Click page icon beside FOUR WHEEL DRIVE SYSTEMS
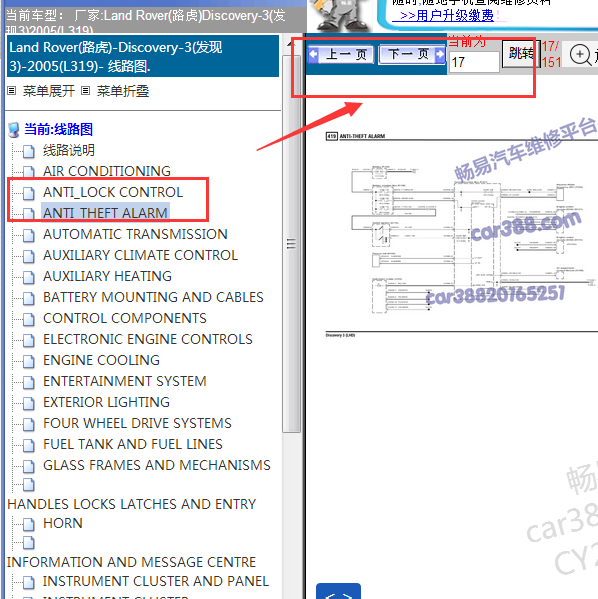The height and width of the screenshot is (599, 598). point(29,424)
